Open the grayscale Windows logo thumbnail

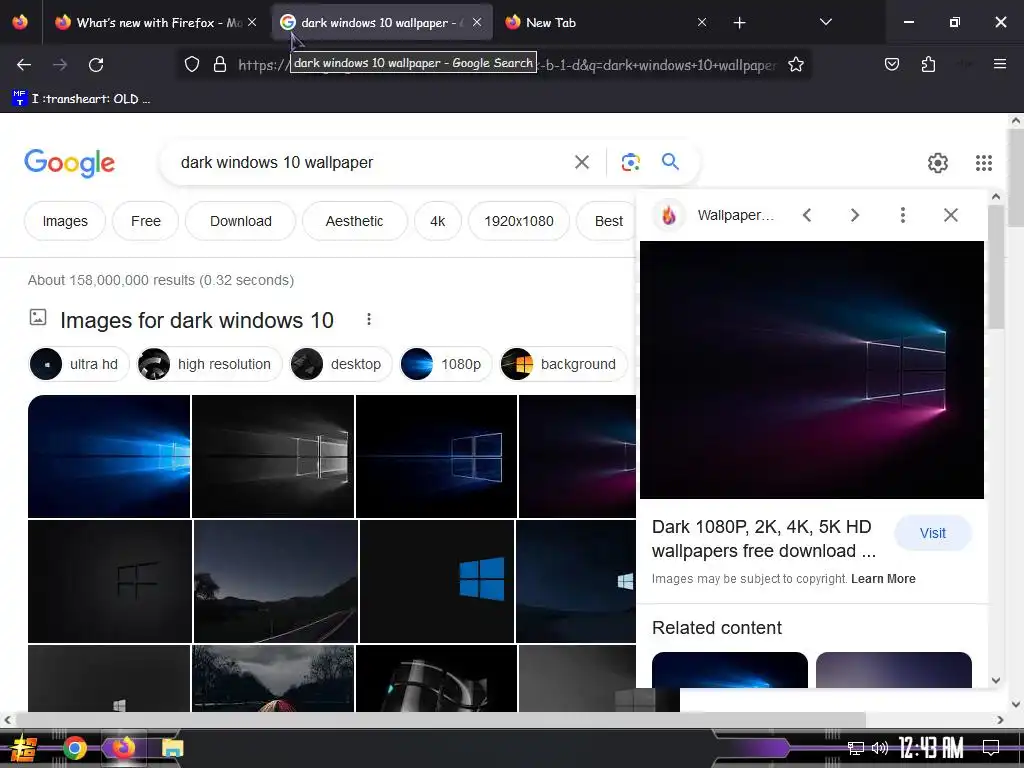[273, 456]
